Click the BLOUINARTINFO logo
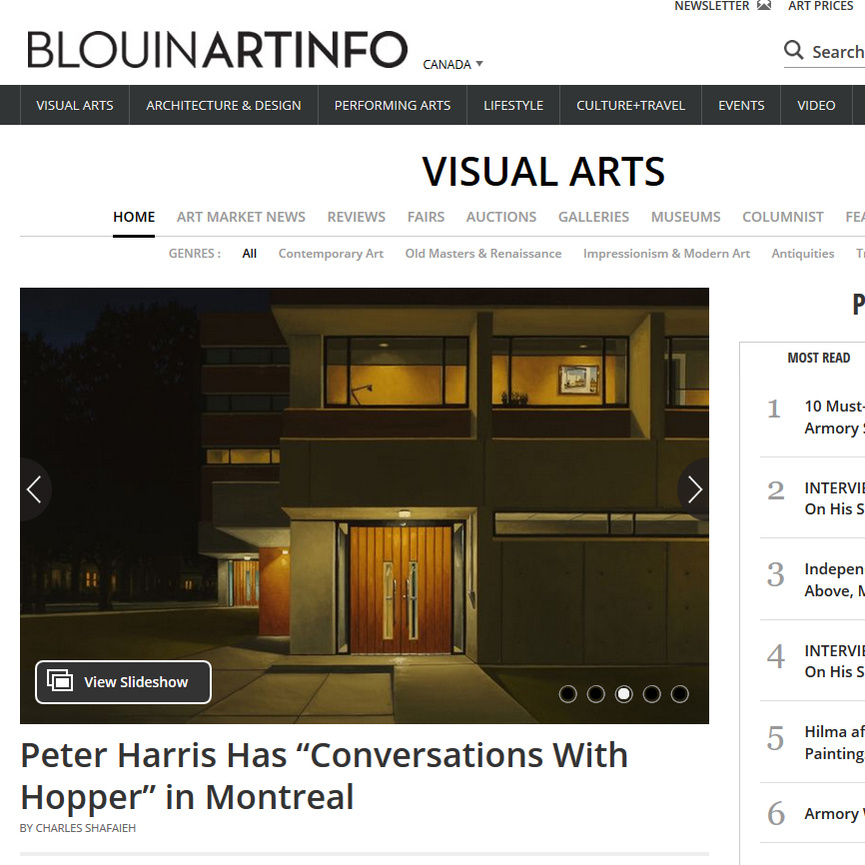865x865 pixels. point(217,50)
